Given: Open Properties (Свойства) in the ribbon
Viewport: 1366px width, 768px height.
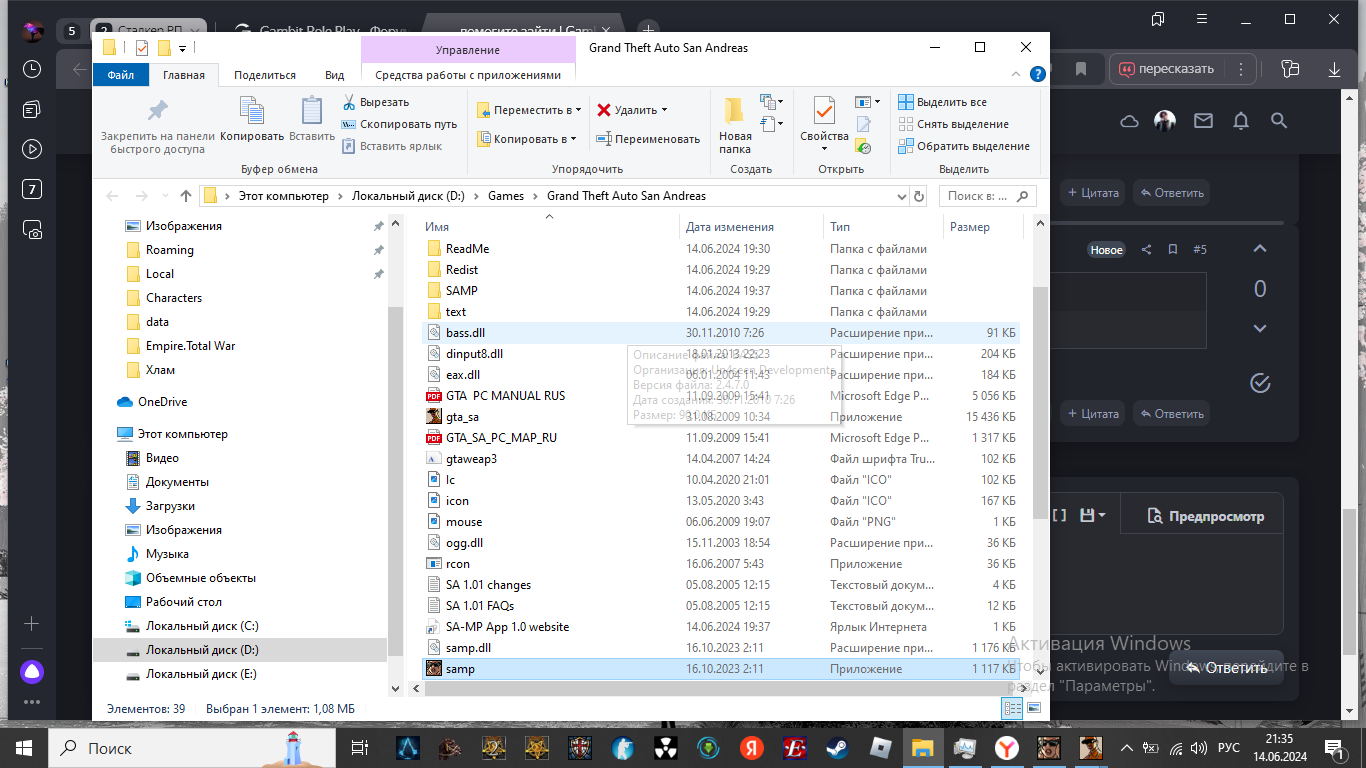Looking at the screenshot, I should pyautogui.click(x=824, y=118).
